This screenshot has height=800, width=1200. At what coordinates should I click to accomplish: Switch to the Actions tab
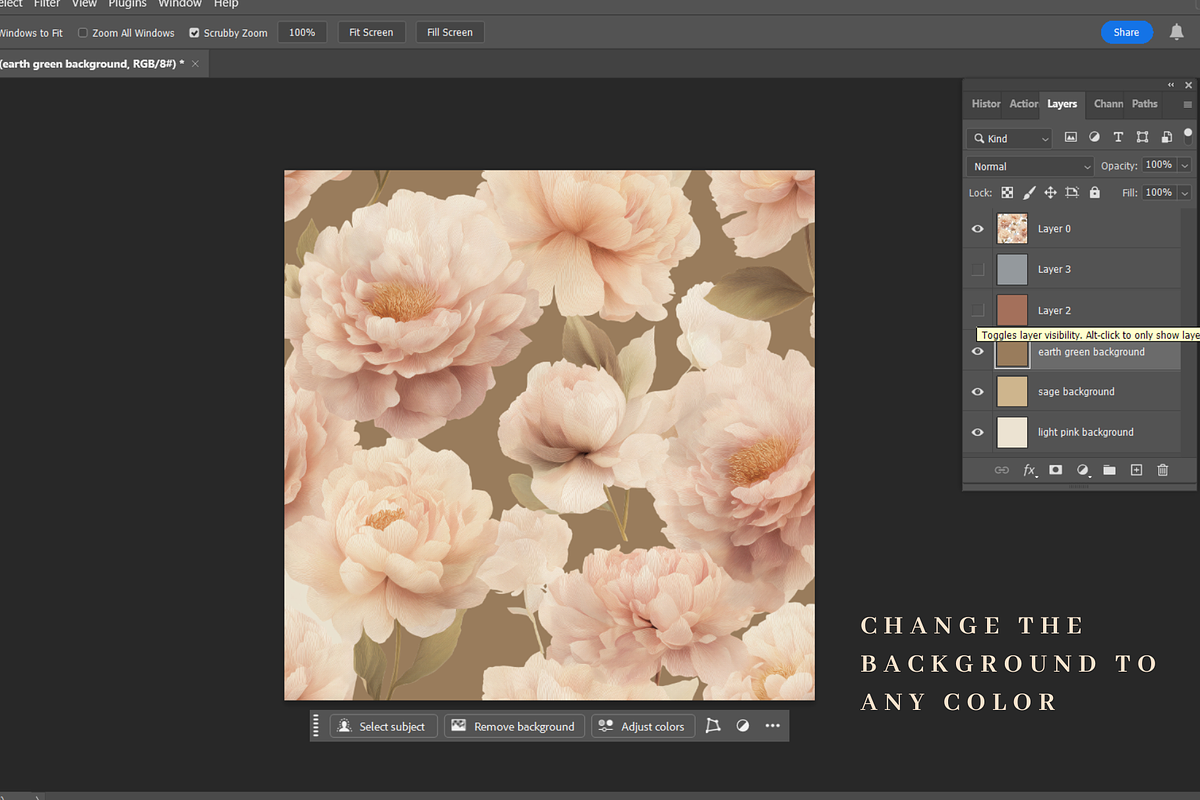point(1023,104)
